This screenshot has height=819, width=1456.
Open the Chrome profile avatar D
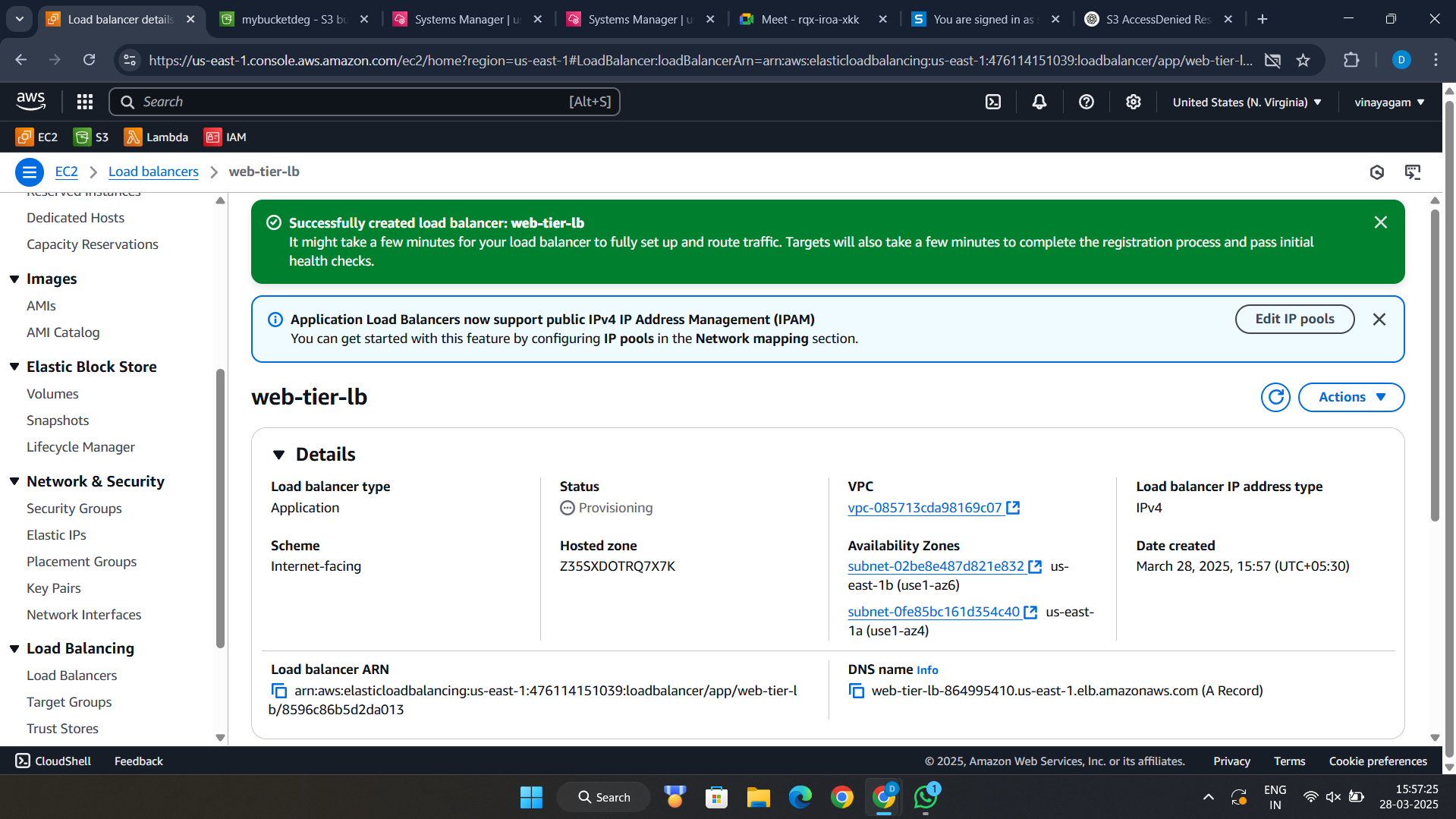1401,60
